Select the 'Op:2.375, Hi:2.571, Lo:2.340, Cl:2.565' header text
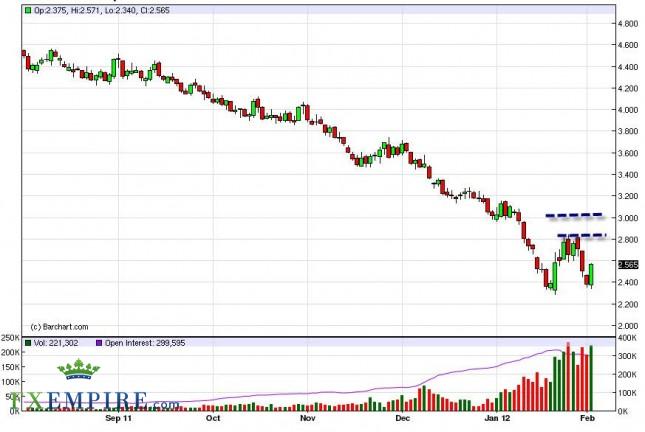Image resolution: width=645 pixels, height=432 pixels. pyautogui.click(x=102, y=10)
